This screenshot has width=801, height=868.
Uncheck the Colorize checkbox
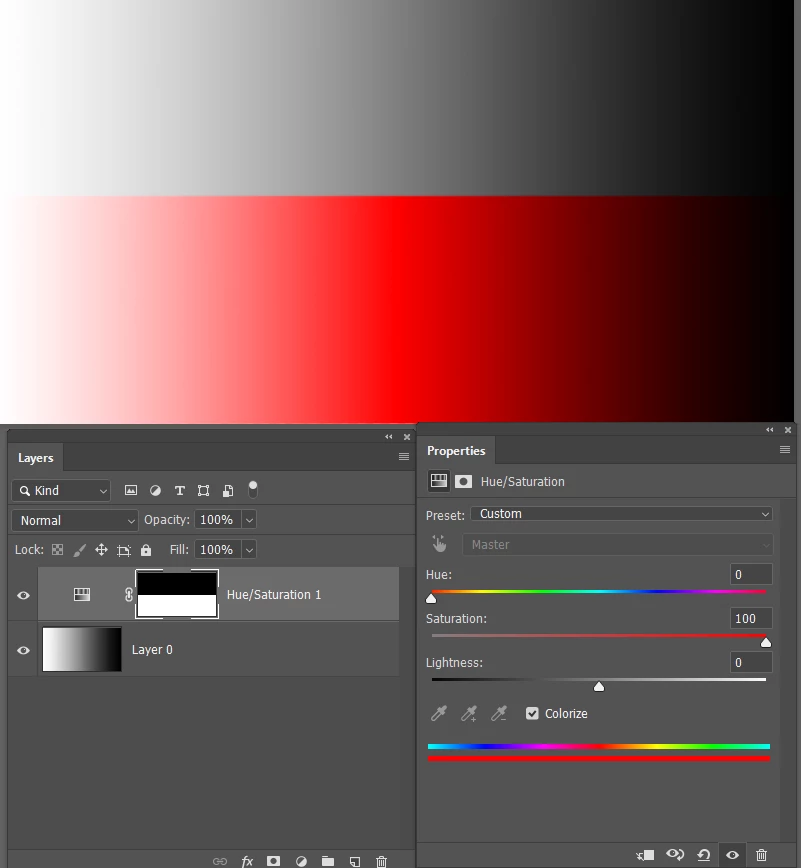click(x=532, y=714)
